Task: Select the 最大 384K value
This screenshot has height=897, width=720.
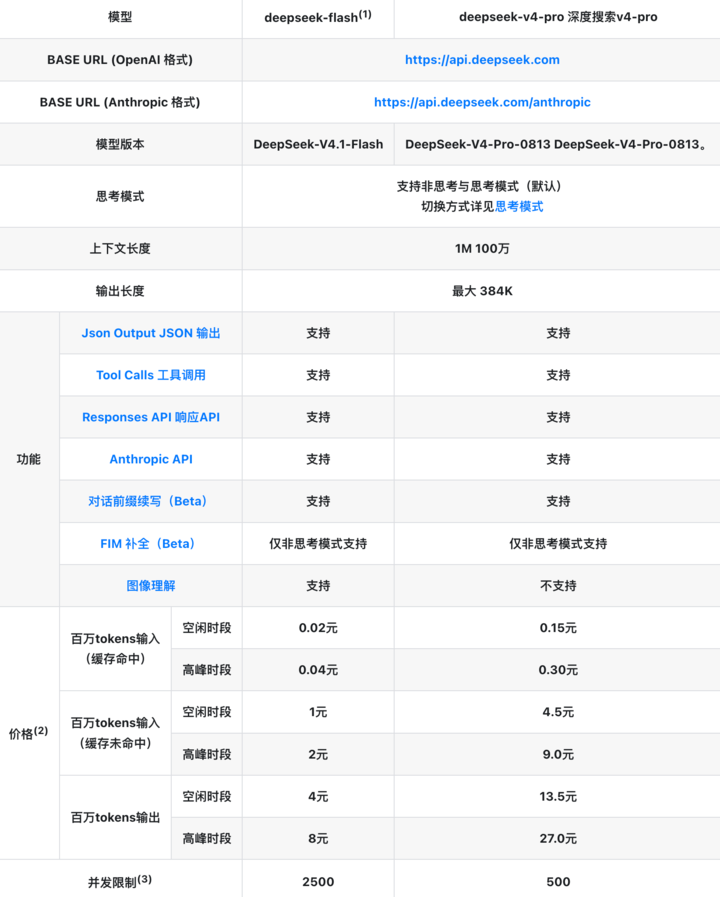Action: [x=482, y=291]
